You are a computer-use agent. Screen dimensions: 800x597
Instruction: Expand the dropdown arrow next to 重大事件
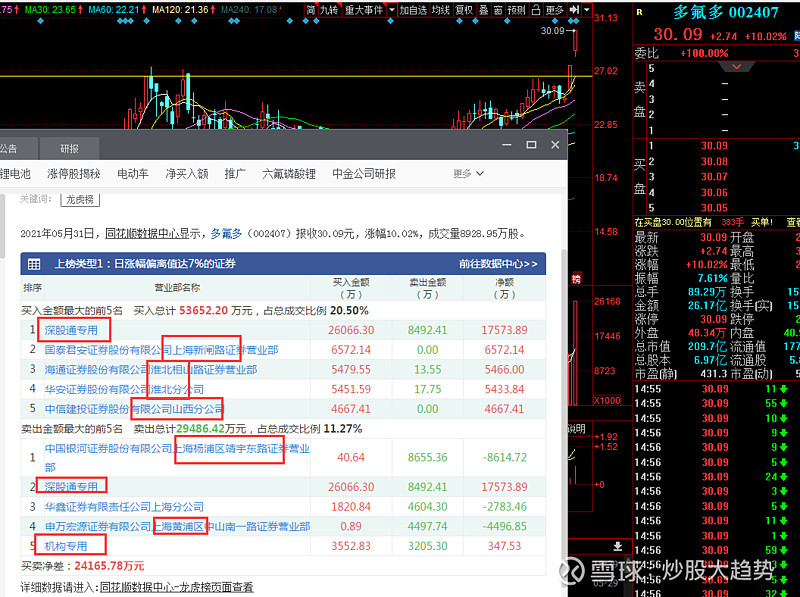click(392, 10)
